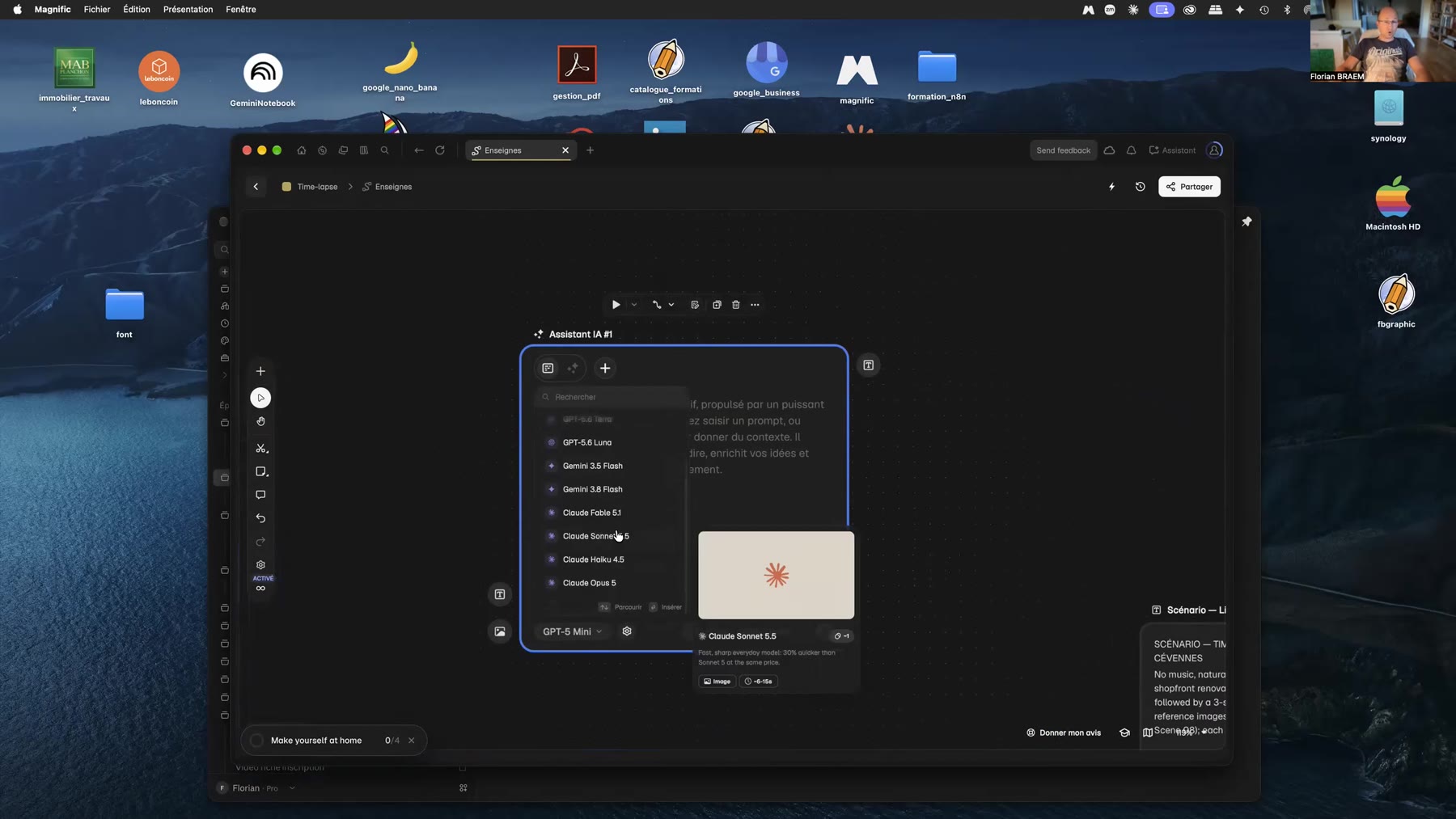Switch to the prompt text mode icon

click(548, 368)
